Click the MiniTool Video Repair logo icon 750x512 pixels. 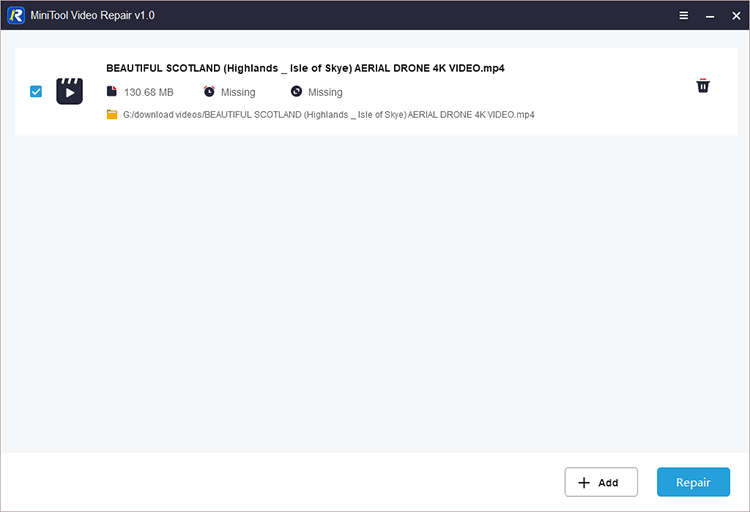coord(16,16)
